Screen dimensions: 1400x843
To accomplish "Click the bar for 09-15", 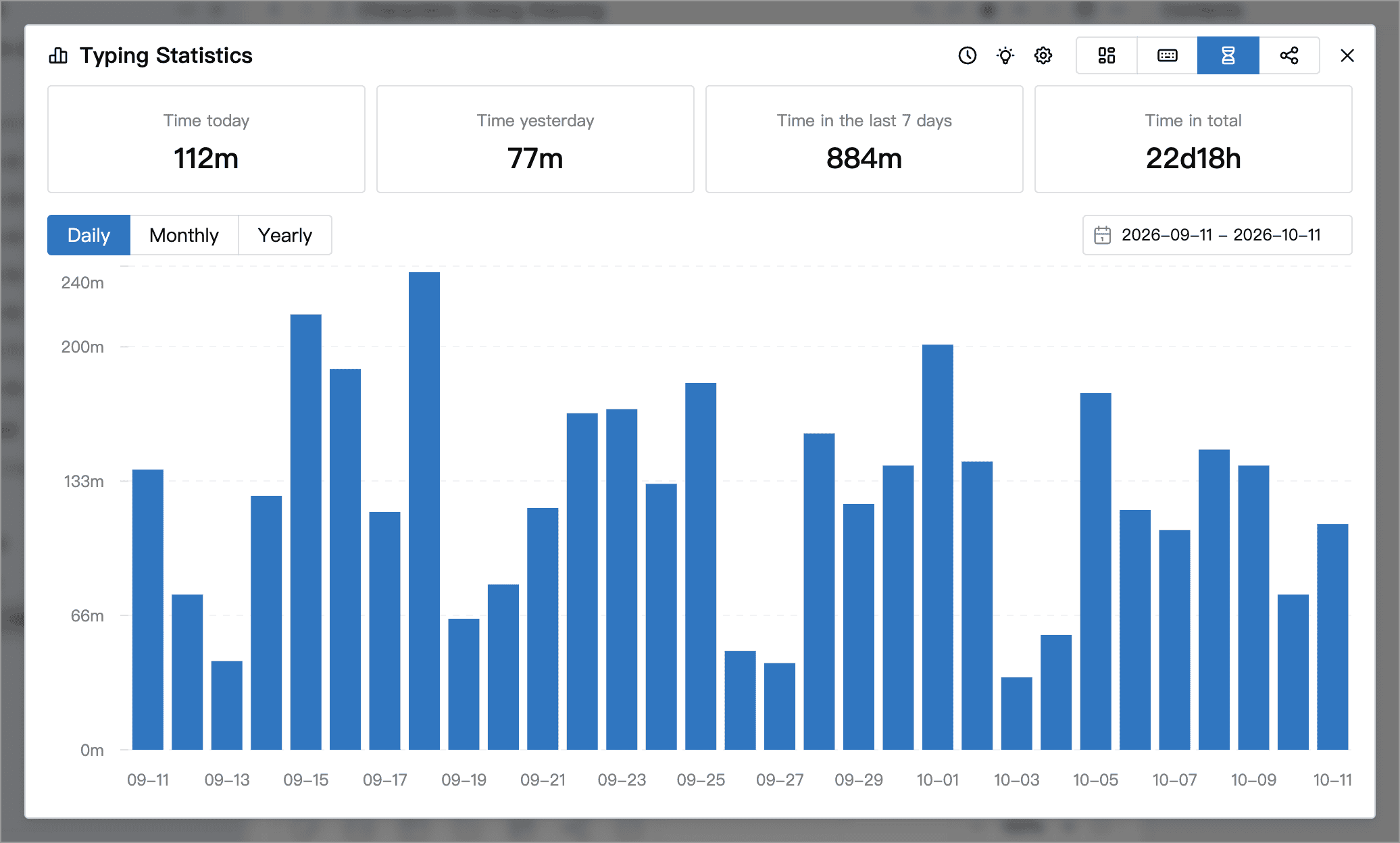I will [x=306, y=532].
